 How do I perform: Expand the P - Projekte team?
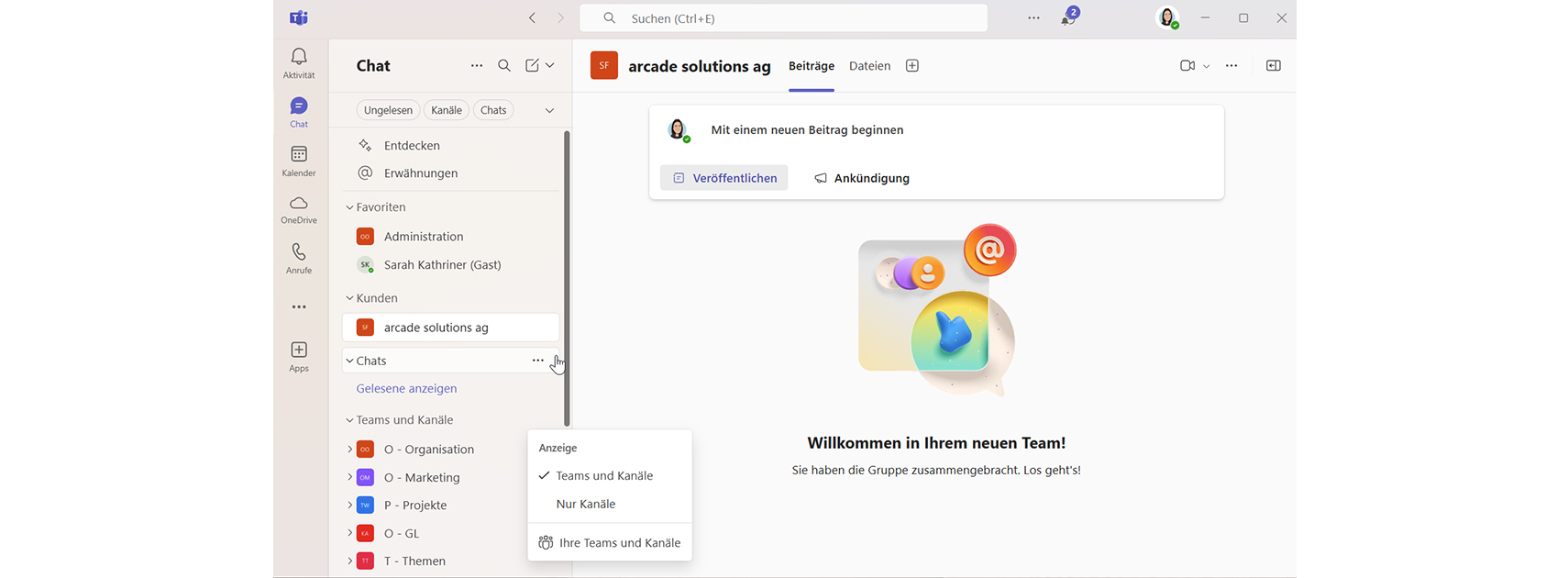click(x=349, y=506)
